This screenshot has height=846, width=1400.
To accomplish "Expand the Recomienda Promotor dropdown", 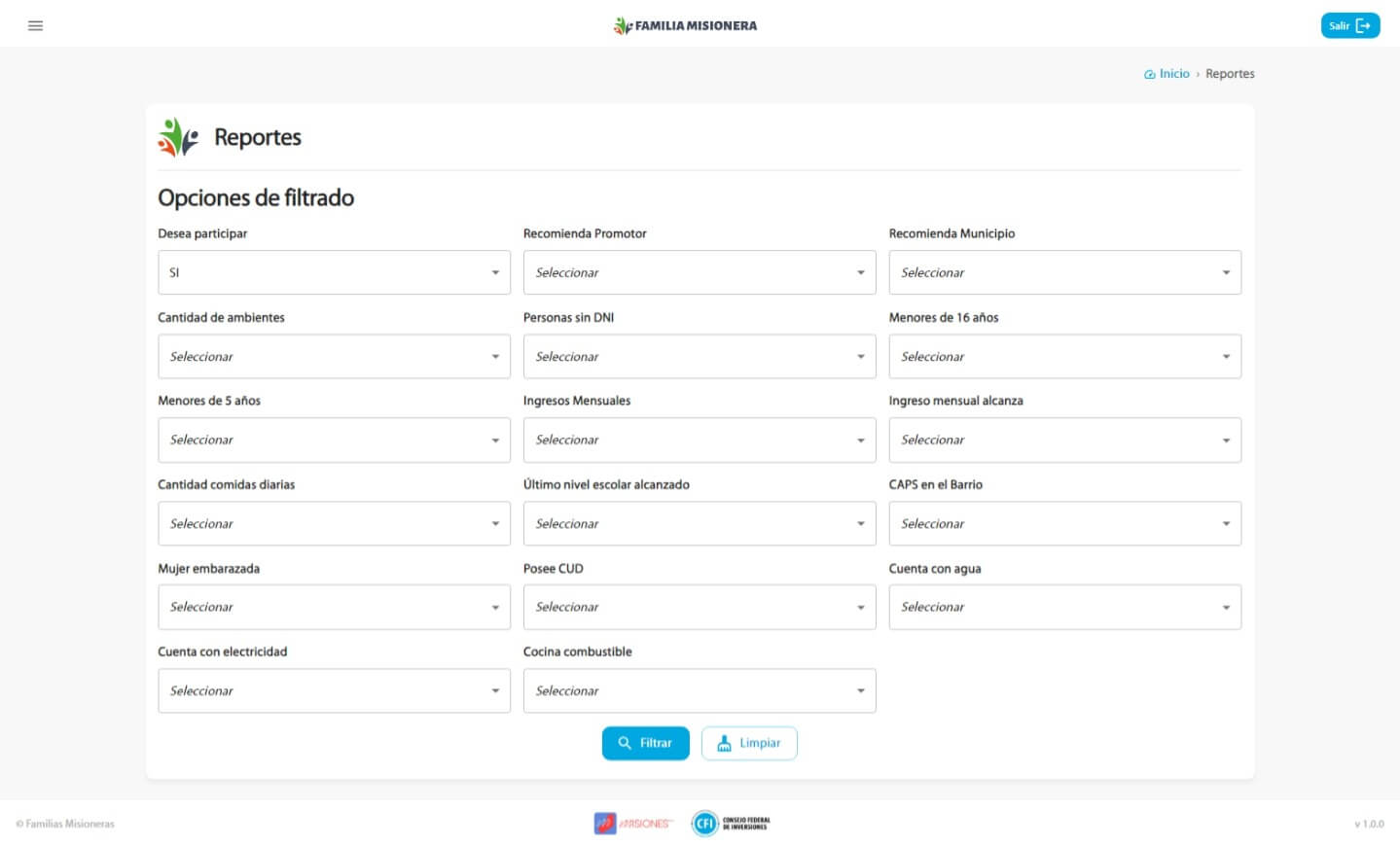I will coord(699,272).
